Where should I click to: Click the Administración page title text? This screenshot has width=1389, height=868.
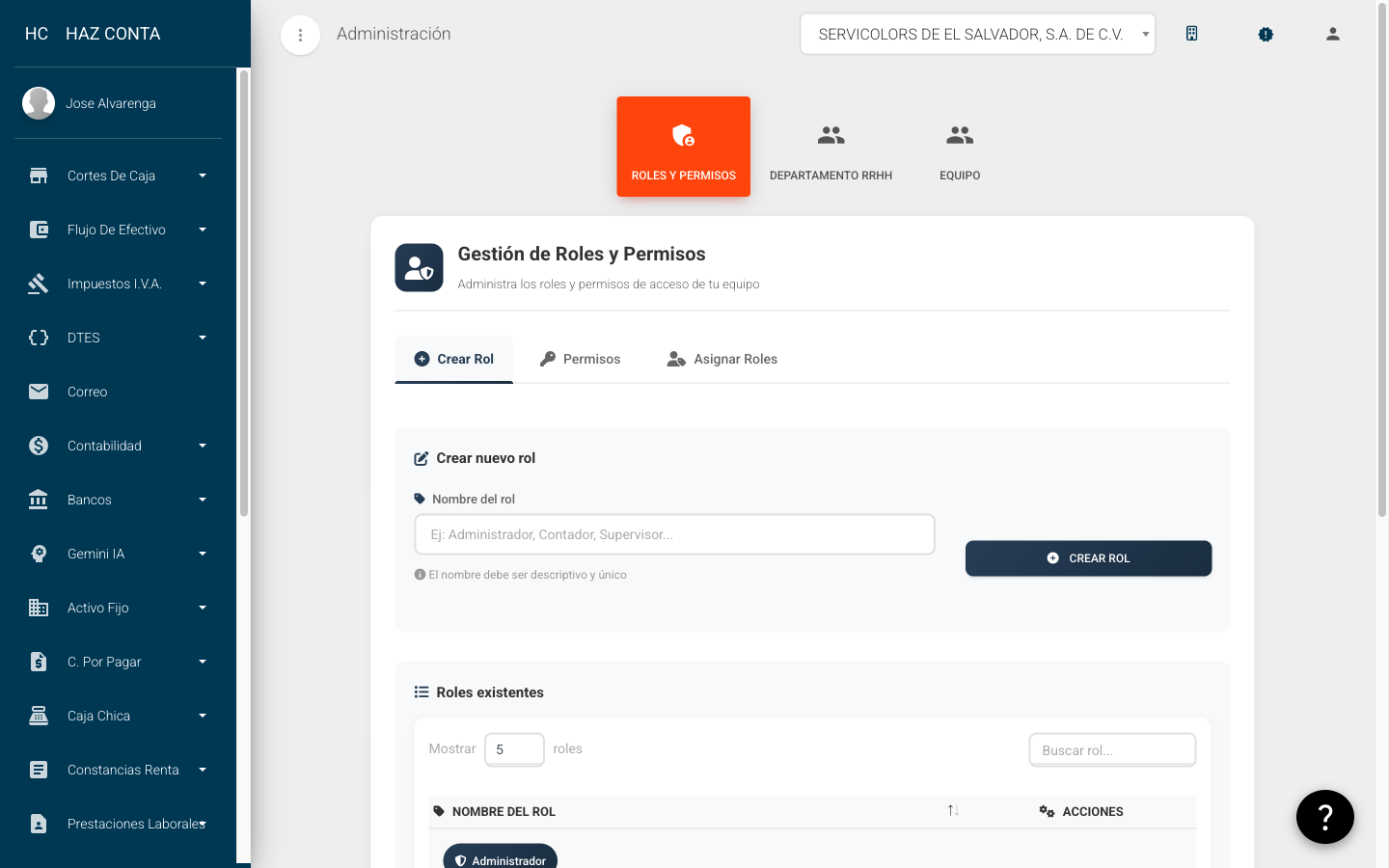pyautogui.click(x=394, y=34)
